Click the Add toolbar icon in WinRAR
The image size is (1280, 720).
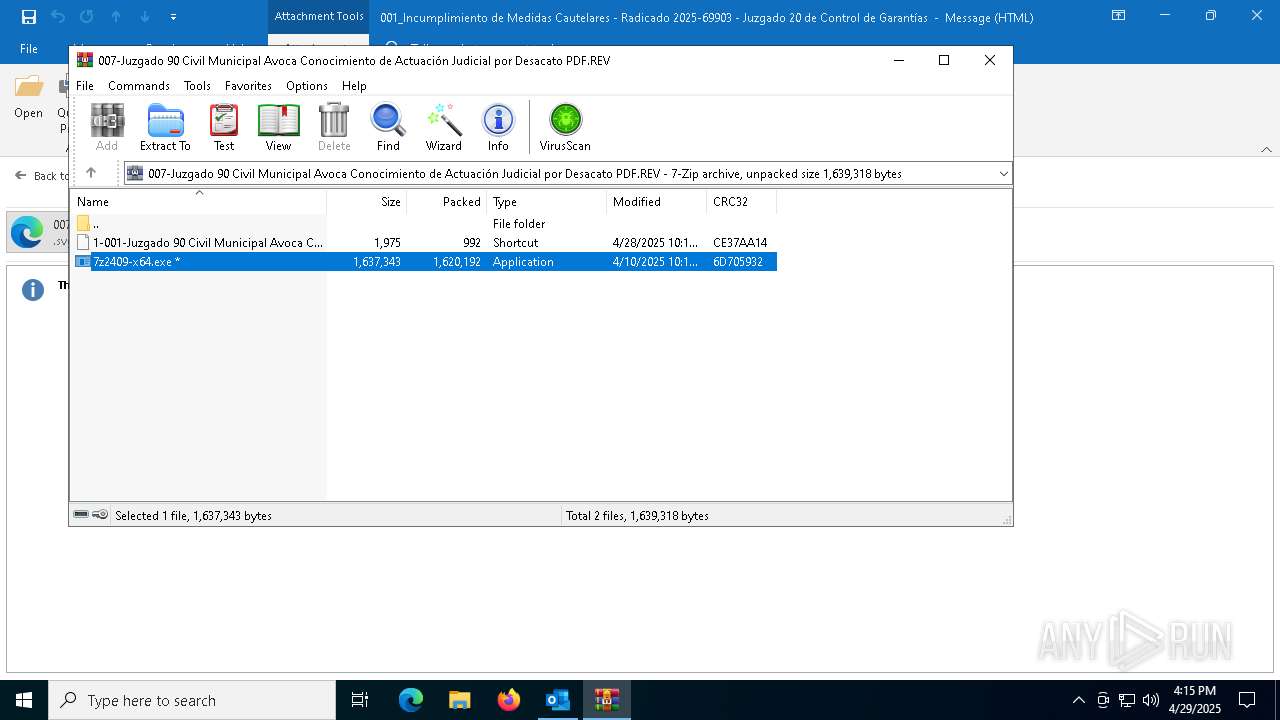pos(107,127)
